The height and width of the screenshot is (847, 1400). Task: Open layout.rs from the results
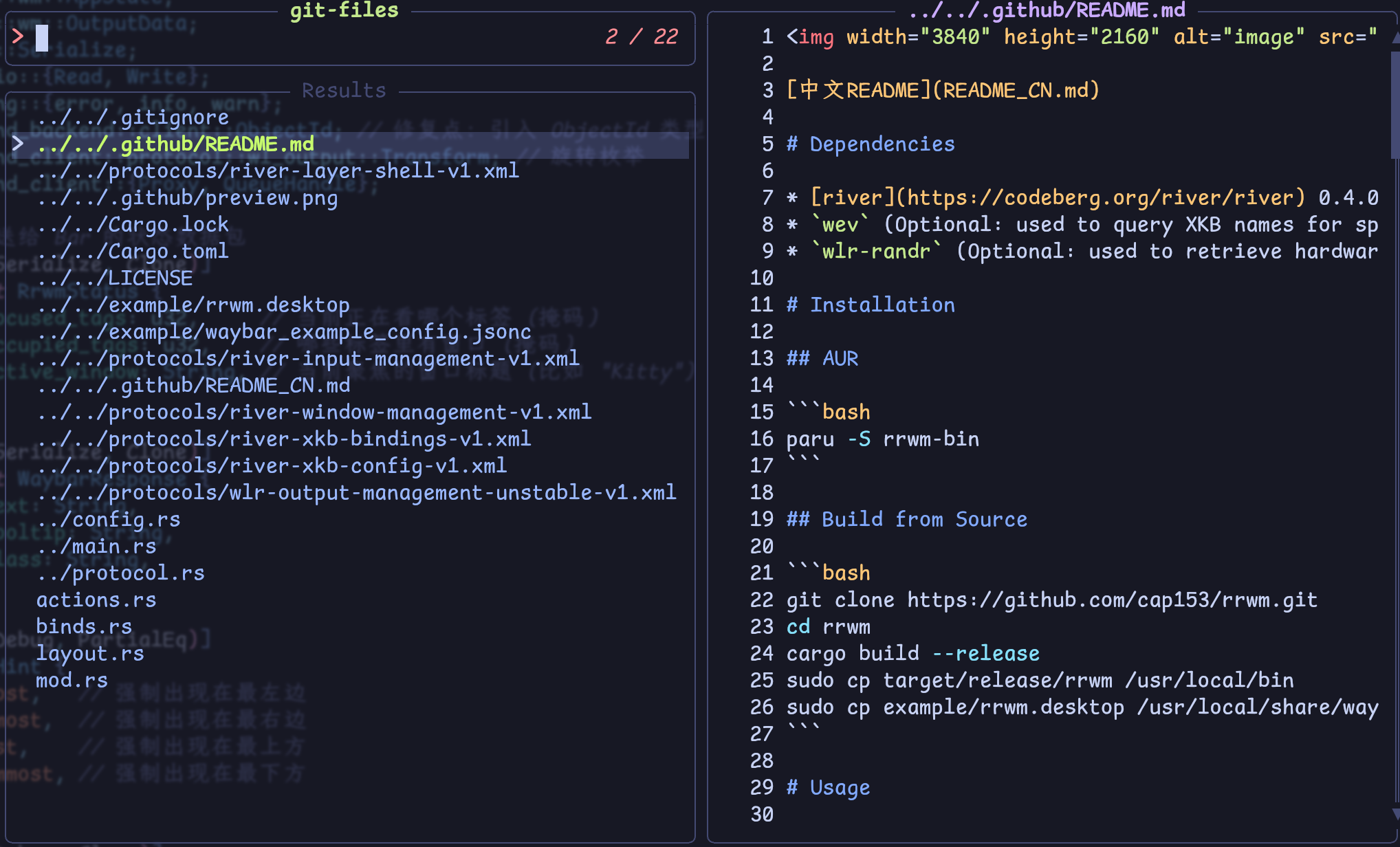[x=90, y=653]
